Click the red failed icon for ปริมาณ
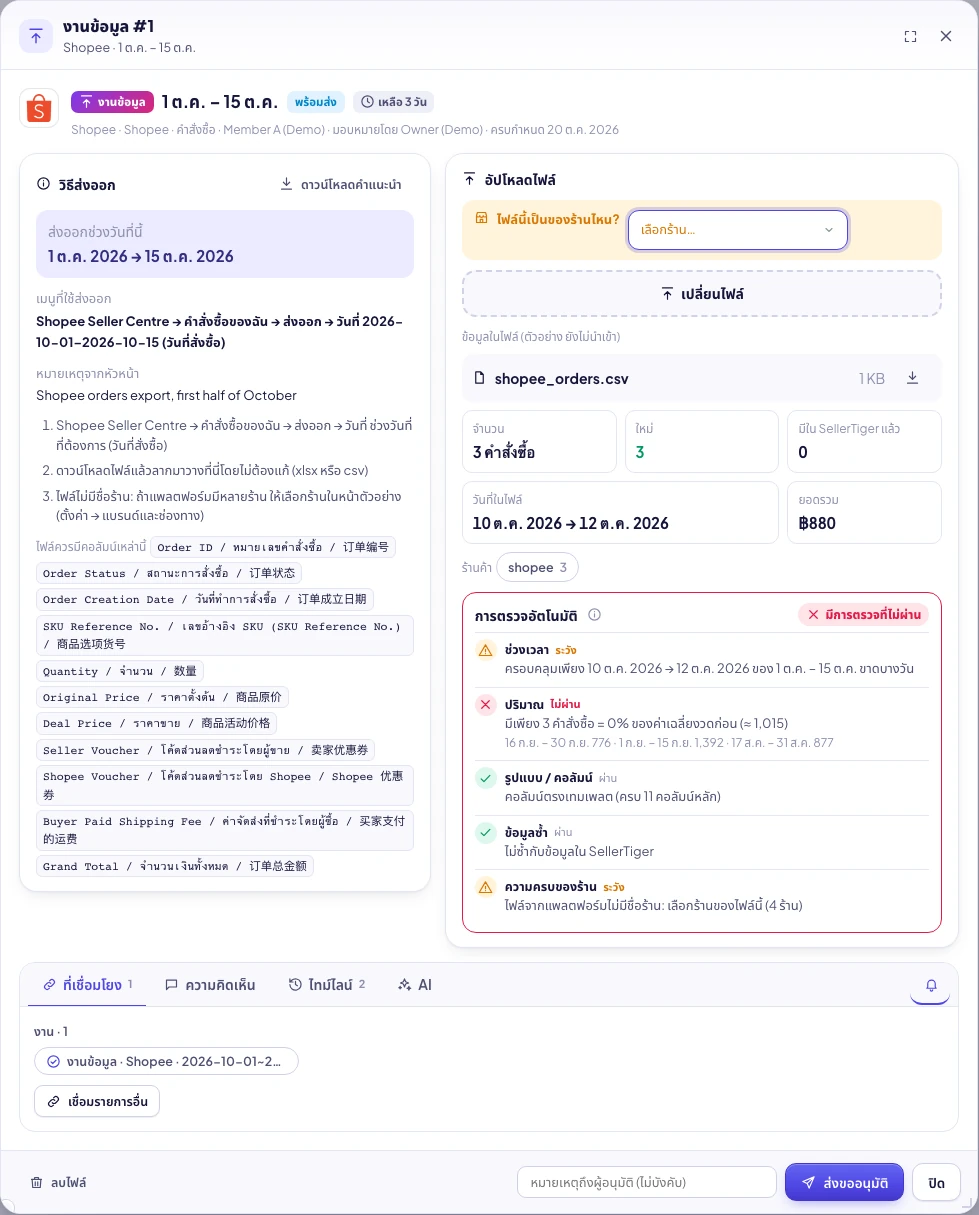 (486, 705)
